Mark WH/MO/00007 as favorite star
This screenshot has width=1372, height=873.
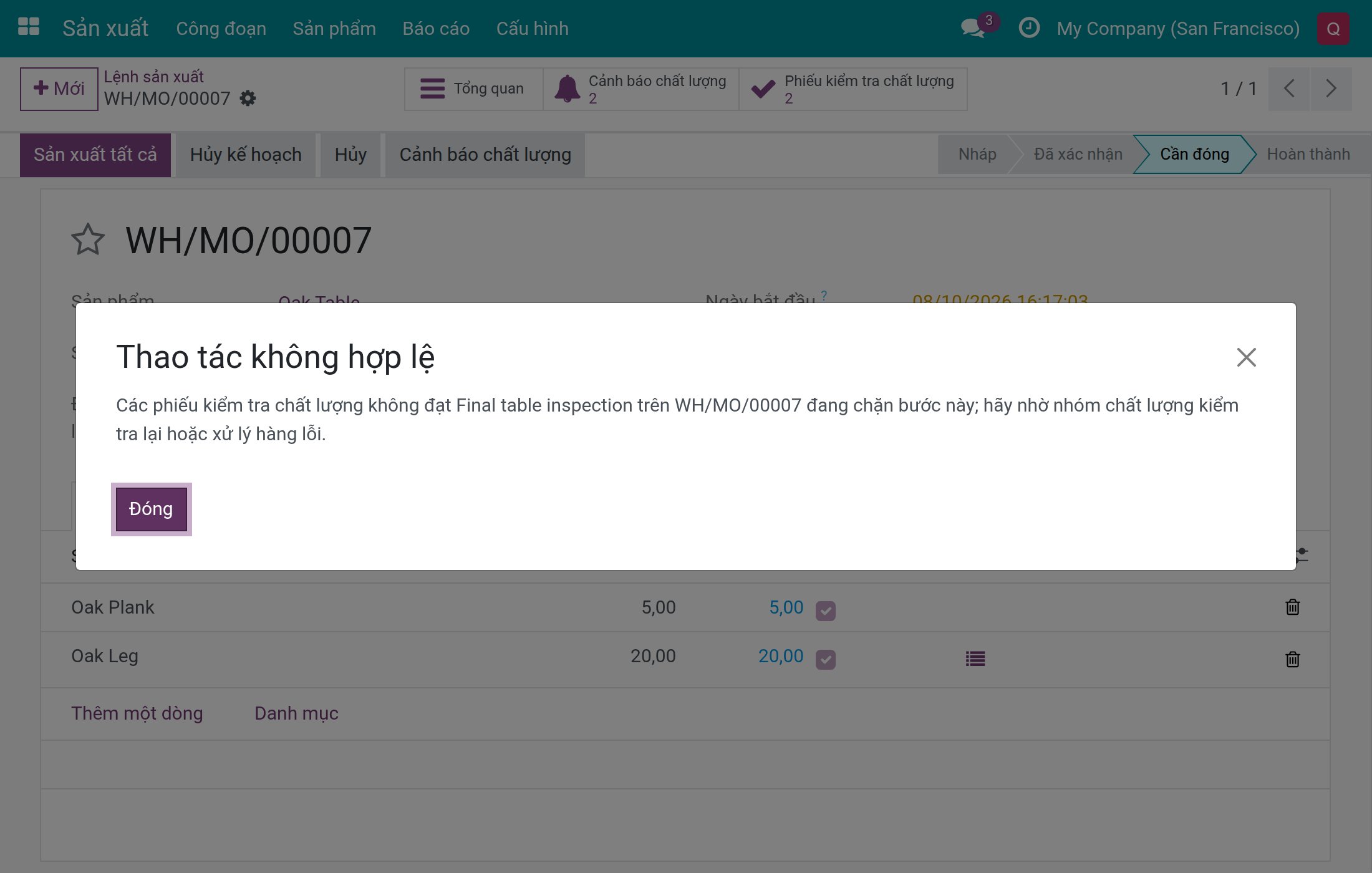[87, 240]
